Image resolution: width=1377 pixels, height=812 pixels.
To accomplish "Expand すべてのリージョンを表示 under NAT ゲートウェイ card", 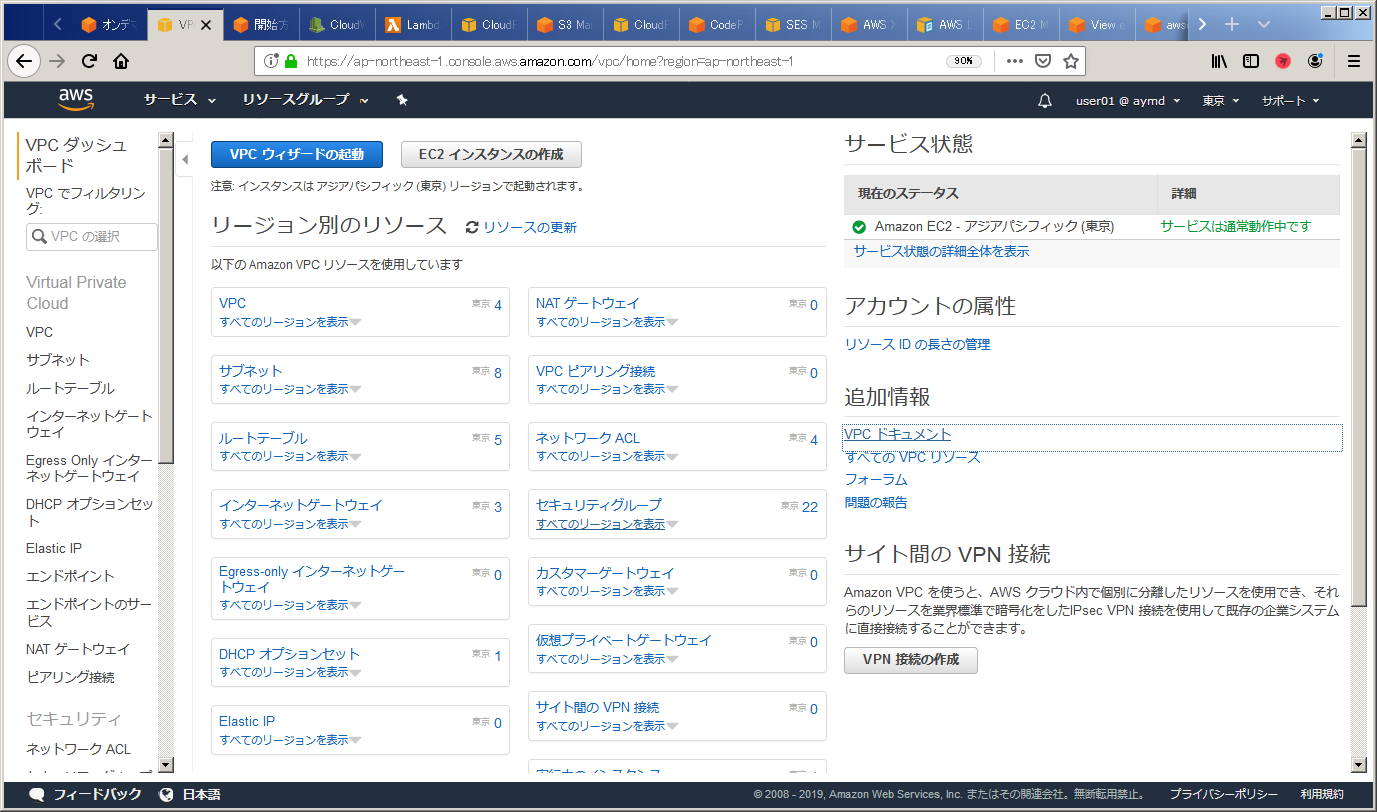I will point(606,322).
